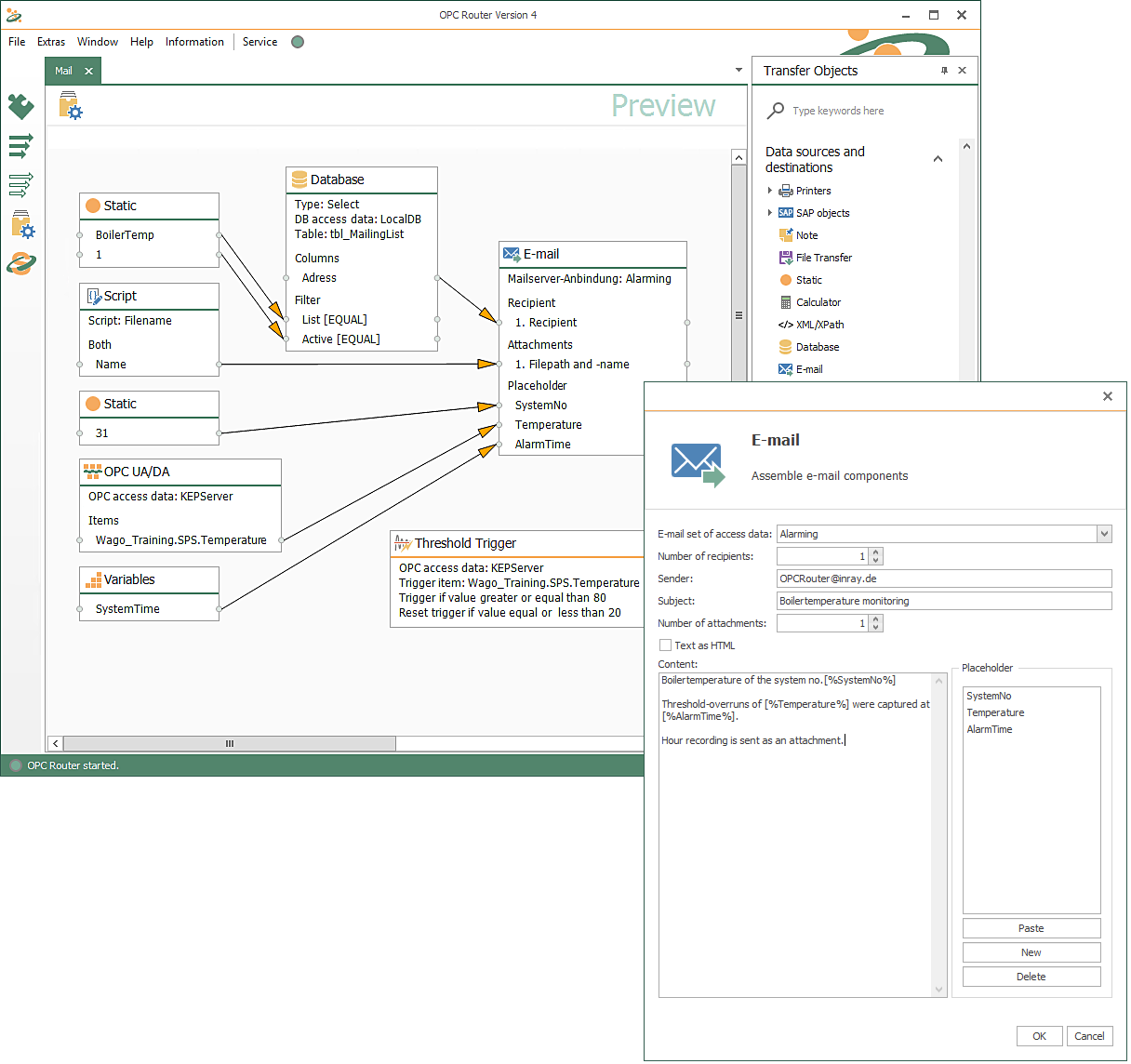Click the connection settings gear icon in toolbar
This screenshot has height=1064, width=1131.
pyautogui.click(x=71, y=106)
